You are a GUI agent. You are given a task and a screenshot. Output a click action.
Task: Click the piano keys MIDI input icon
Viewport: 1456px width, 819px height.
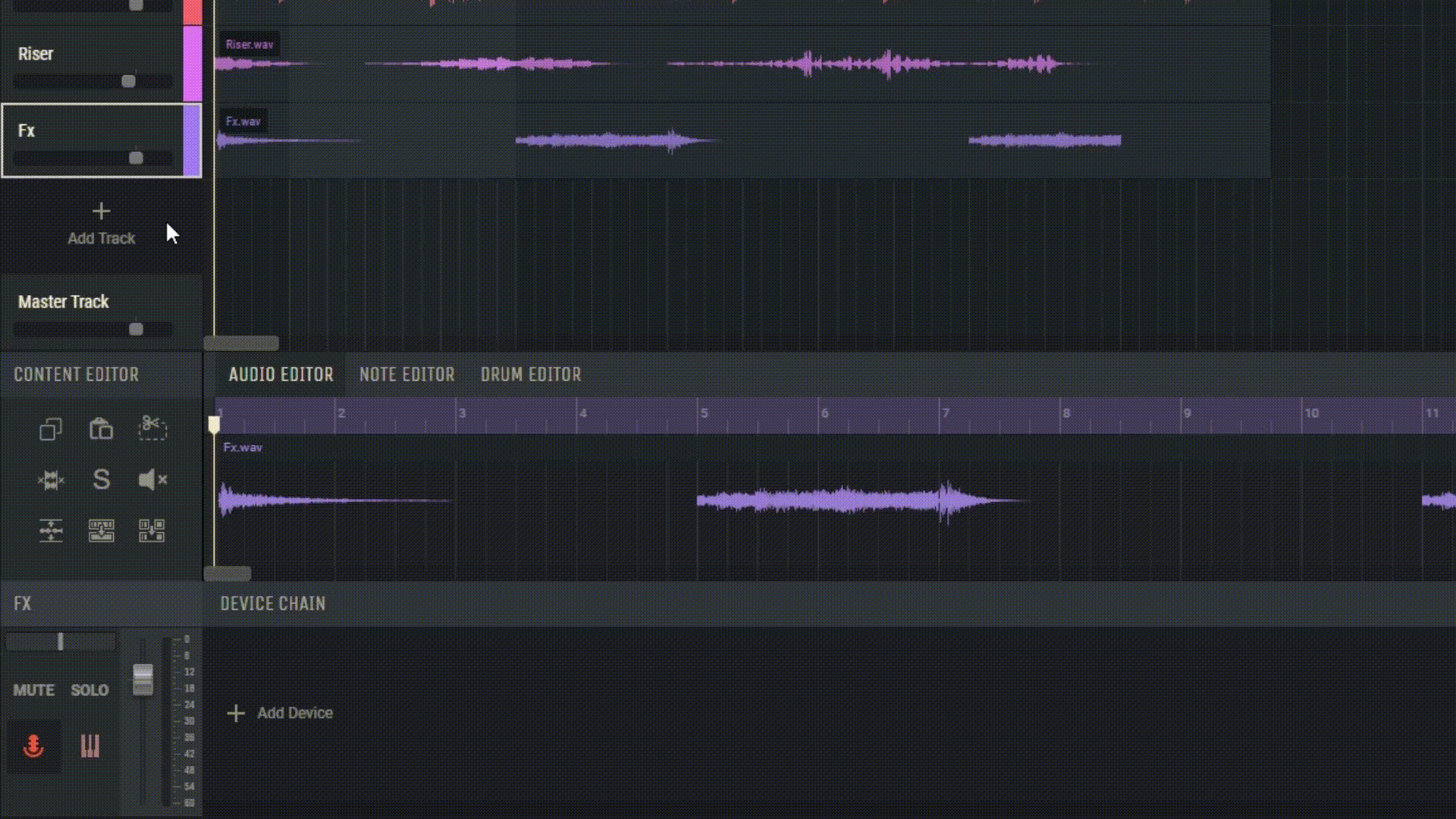(90, 746)
